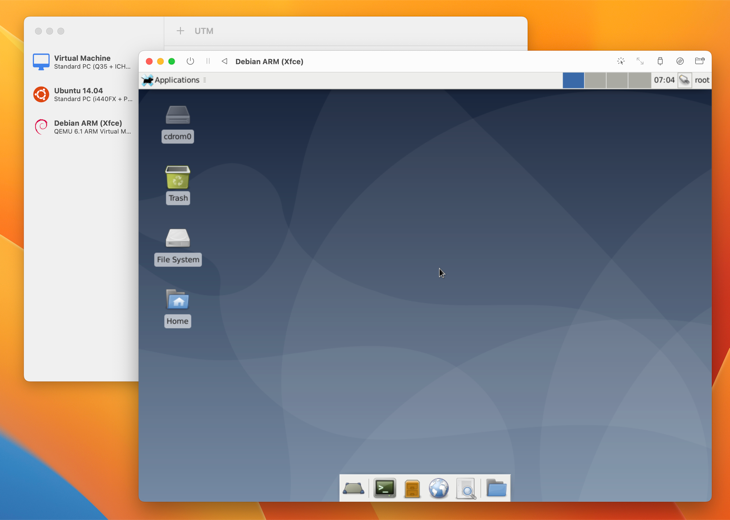
Task: Click the VM power button in toolbar
Action: click(x=190, y=61)
